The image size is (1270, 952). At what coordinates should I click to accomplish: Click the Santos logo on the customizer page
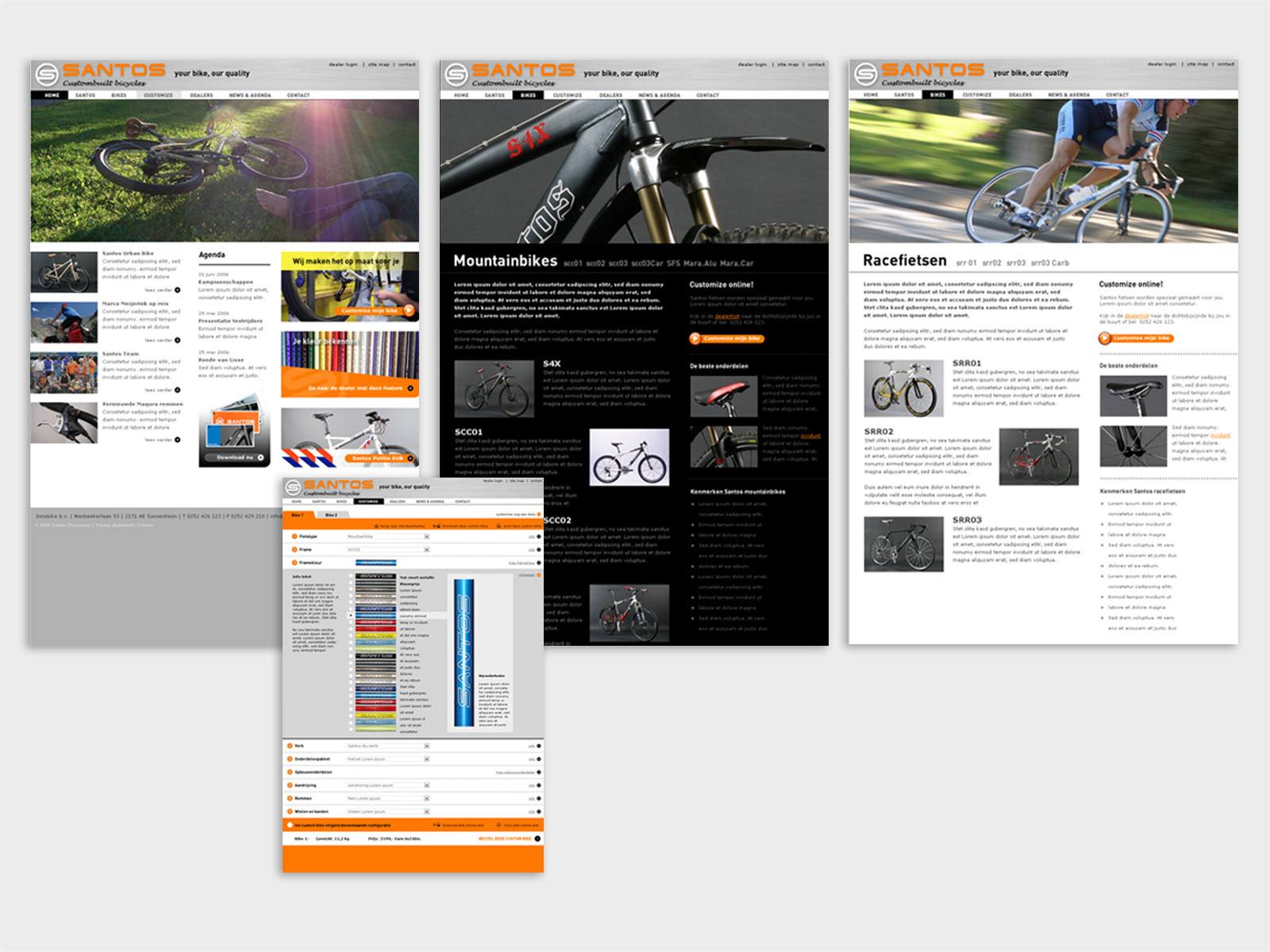[329, 487]
